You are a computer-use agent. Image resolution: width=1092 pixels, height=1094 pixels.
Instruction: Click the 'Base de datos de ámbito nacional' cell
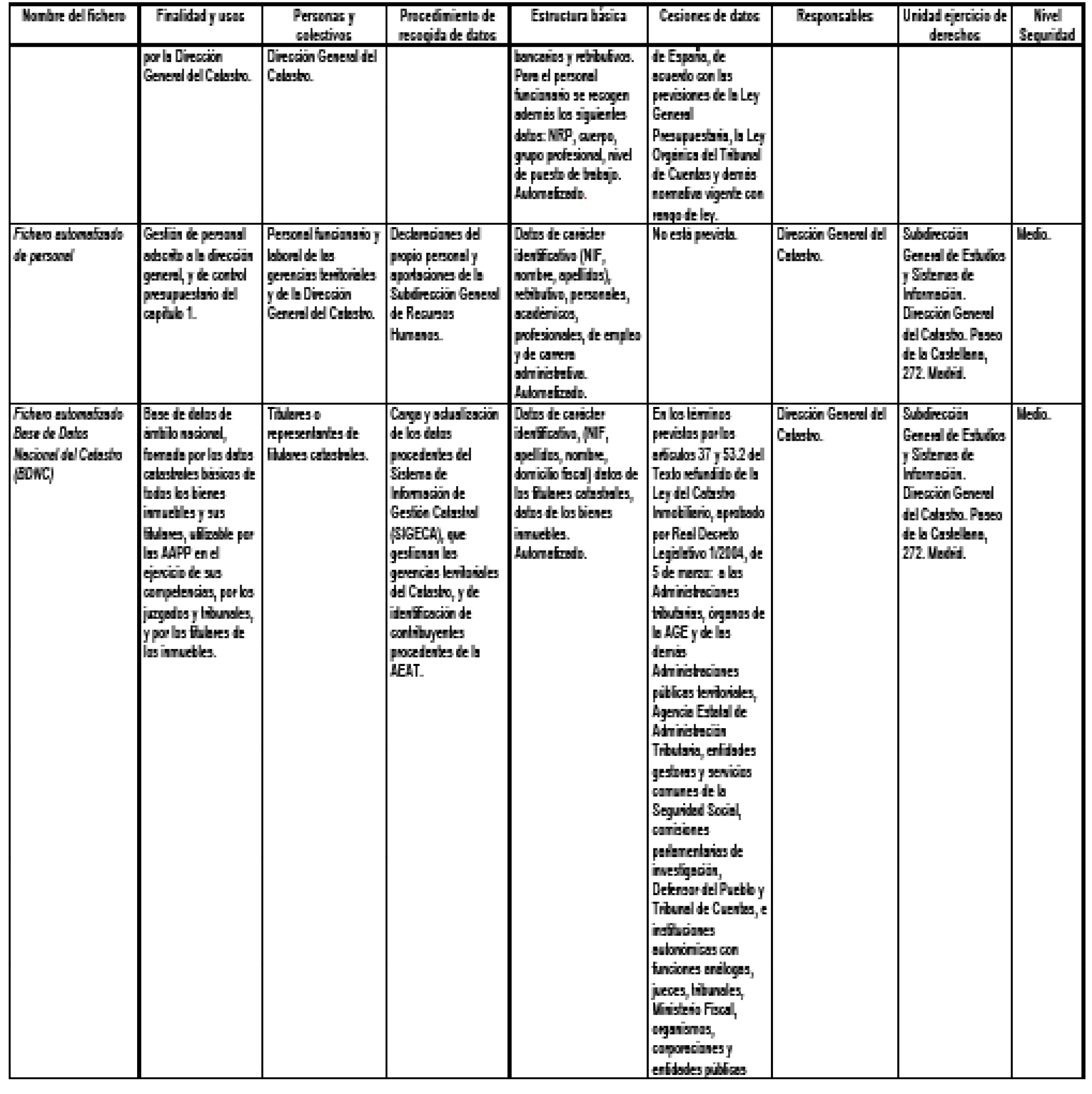coord(200,740)
